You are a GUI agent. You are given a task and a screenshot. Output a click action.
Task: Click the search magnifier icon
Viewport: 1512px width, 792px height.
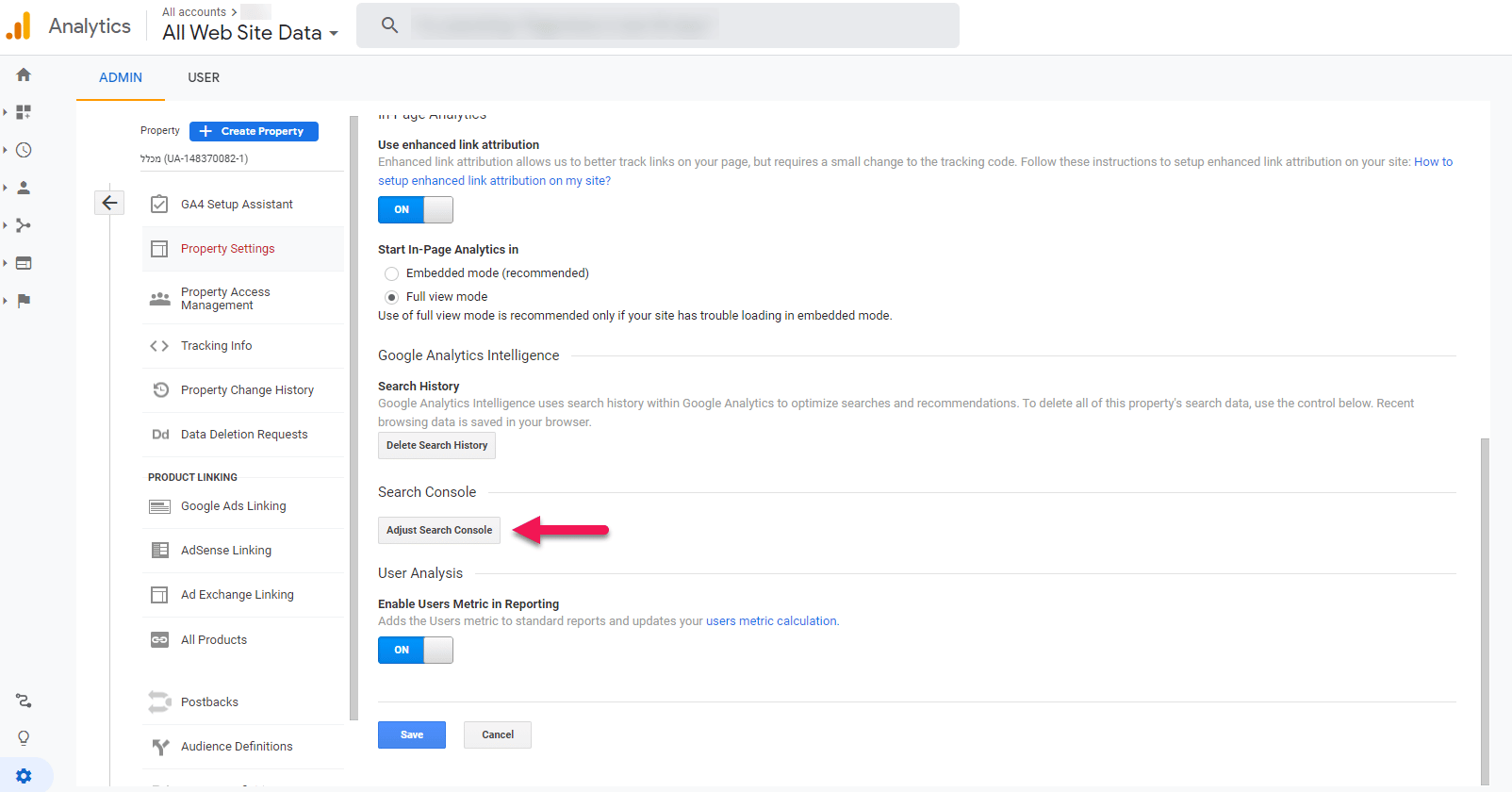[x=389, y=25]
